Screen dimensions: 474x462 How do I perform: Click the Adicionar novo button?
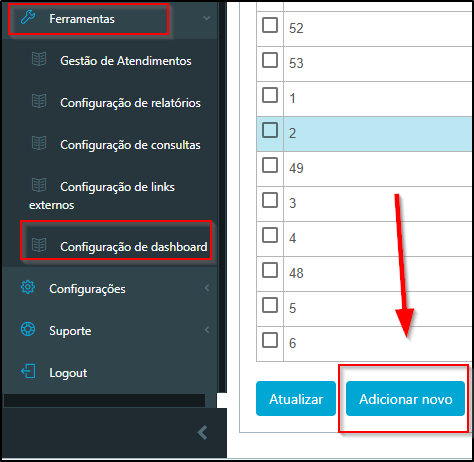point(405,399)
